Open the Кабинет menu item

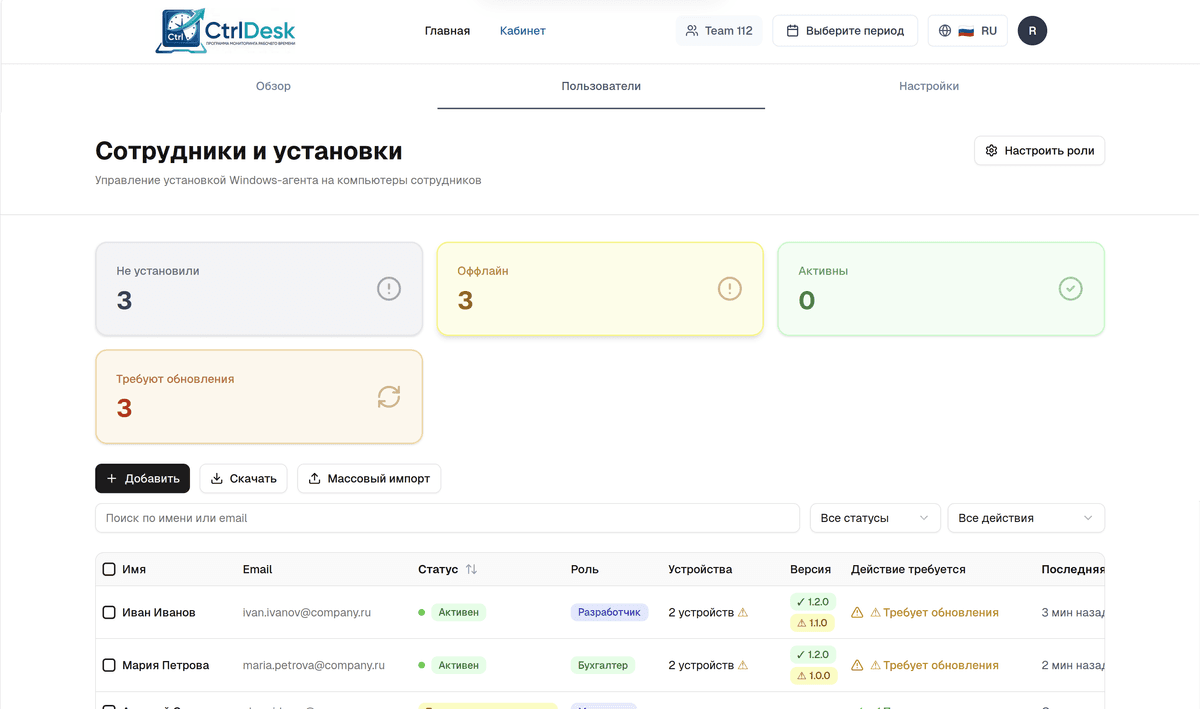pyautogui.click(x=522, y=30)
